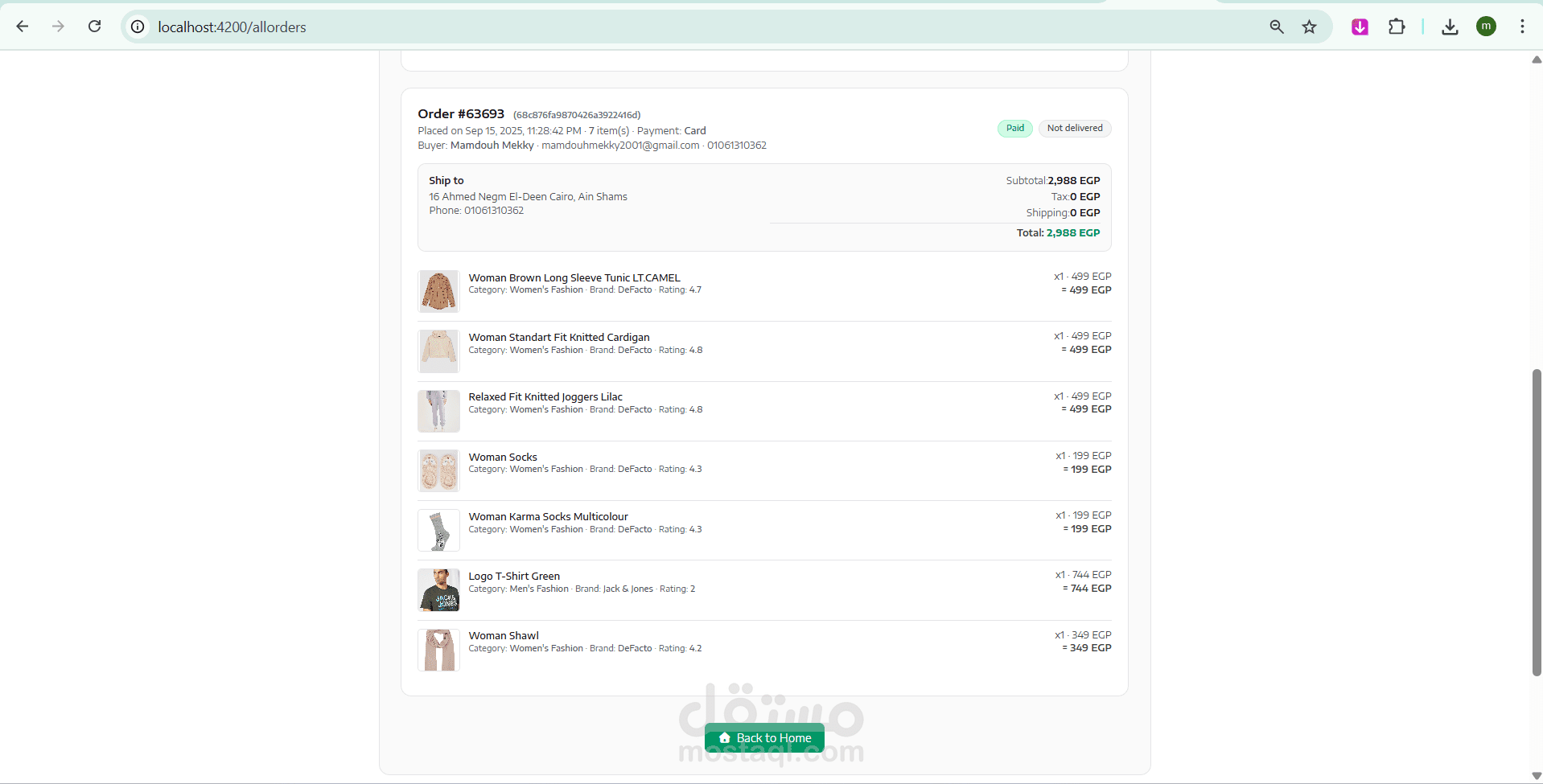Open the profile avatar menu
This screenshot has height=784, width=1543.
1486,27
